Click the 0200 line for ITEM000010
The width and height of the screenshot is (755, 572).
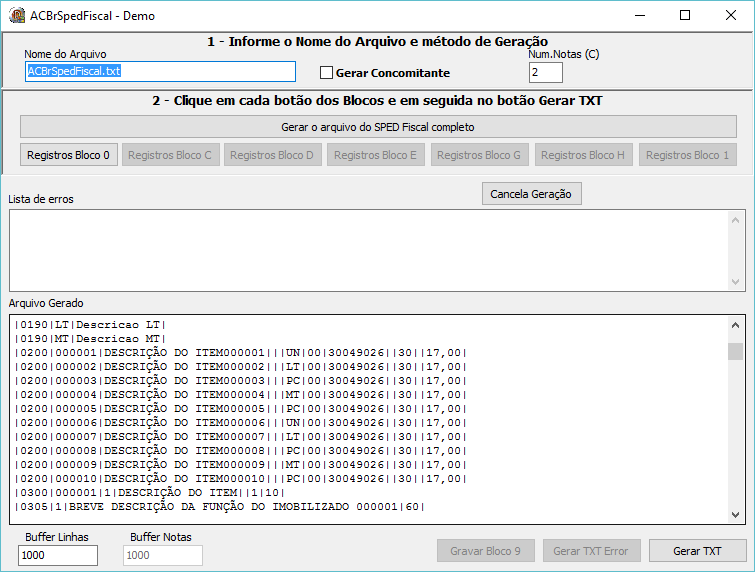241,479
